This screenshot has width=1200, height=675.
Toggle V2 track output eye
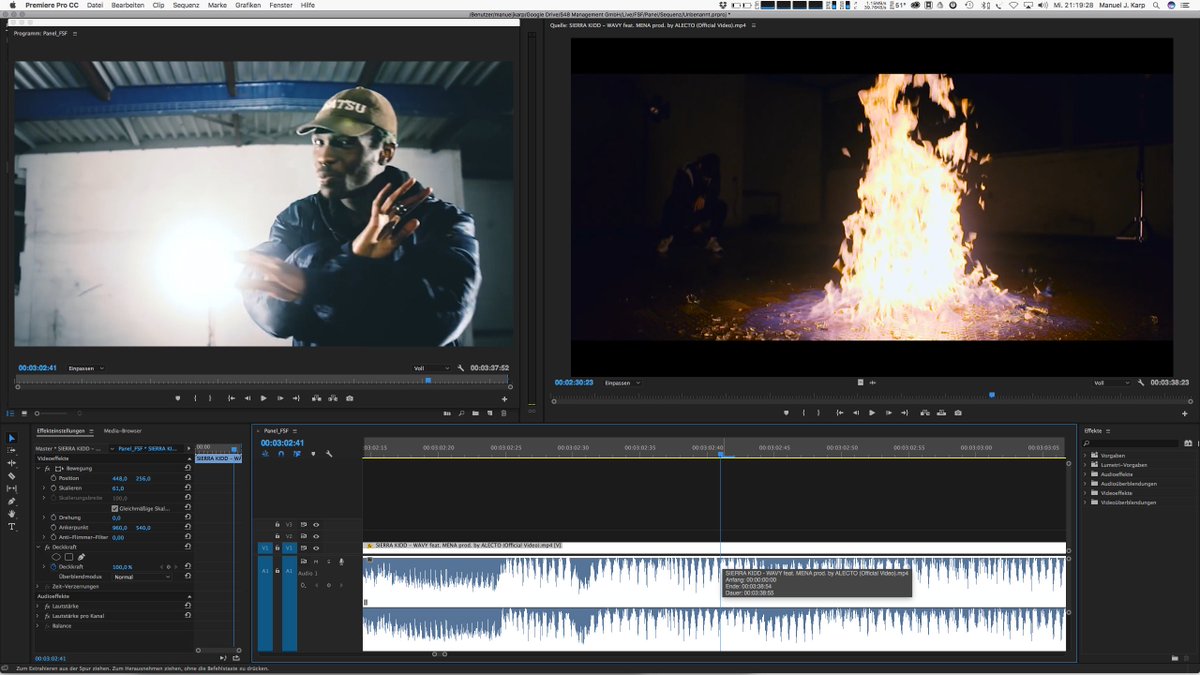316,536
